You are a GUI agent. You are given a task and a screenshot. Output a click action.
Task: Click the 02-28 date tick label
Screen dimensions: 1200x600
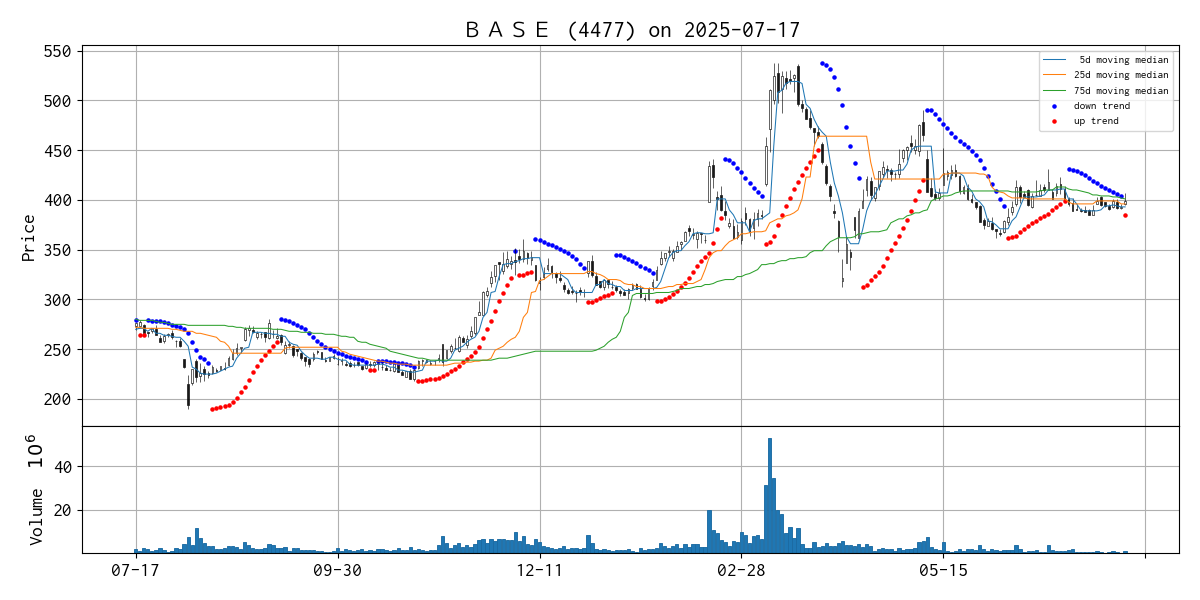pyautogui.click(x=741, y=571)
